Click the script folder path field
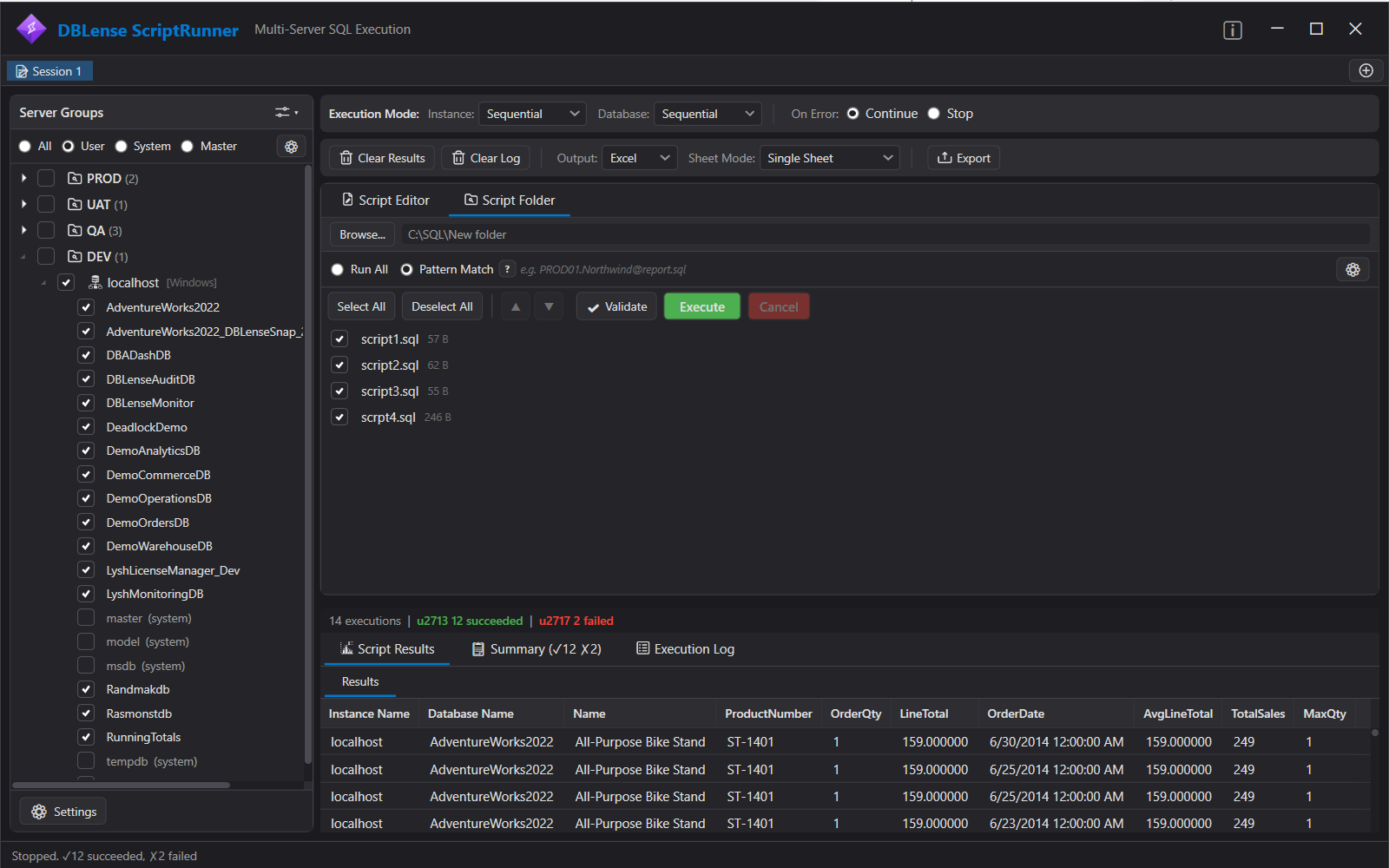This screenshot has width=1389, height=868. click(x=885, y=234)
